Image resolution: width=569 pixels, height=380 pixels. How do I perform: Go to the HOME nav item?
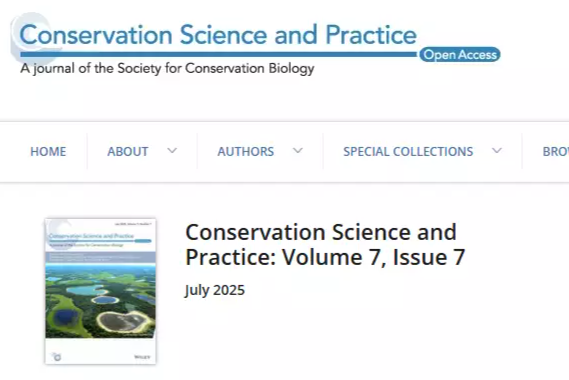click(x=48, y=151)
